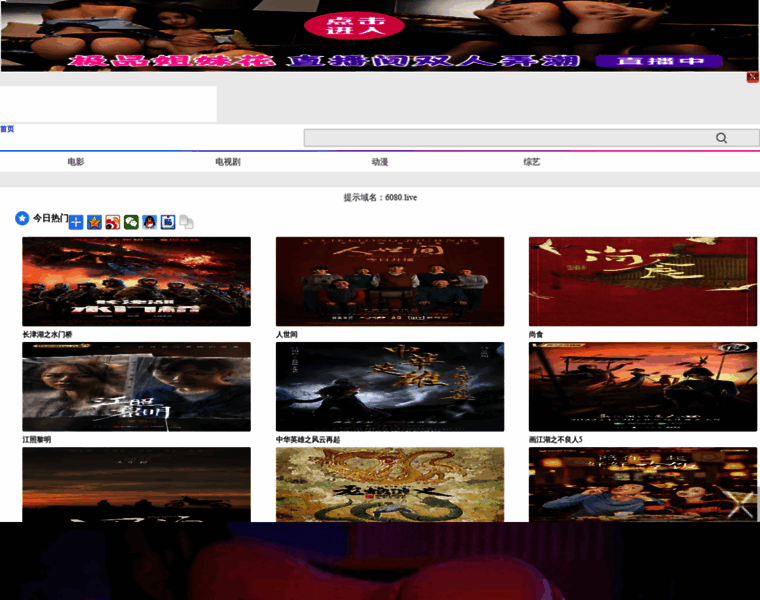The height and width of the screenshot is (600, 760).
Task: Share to Sina Weibo icon
Action: tap(112, 222)
